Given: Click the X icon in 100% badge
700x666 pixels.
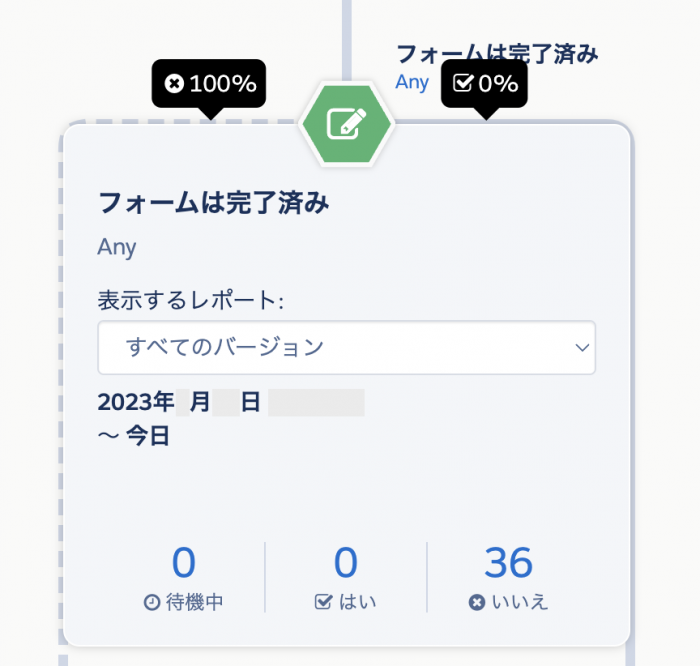Looking at the screenshot, I should click(x=174, y=83).
